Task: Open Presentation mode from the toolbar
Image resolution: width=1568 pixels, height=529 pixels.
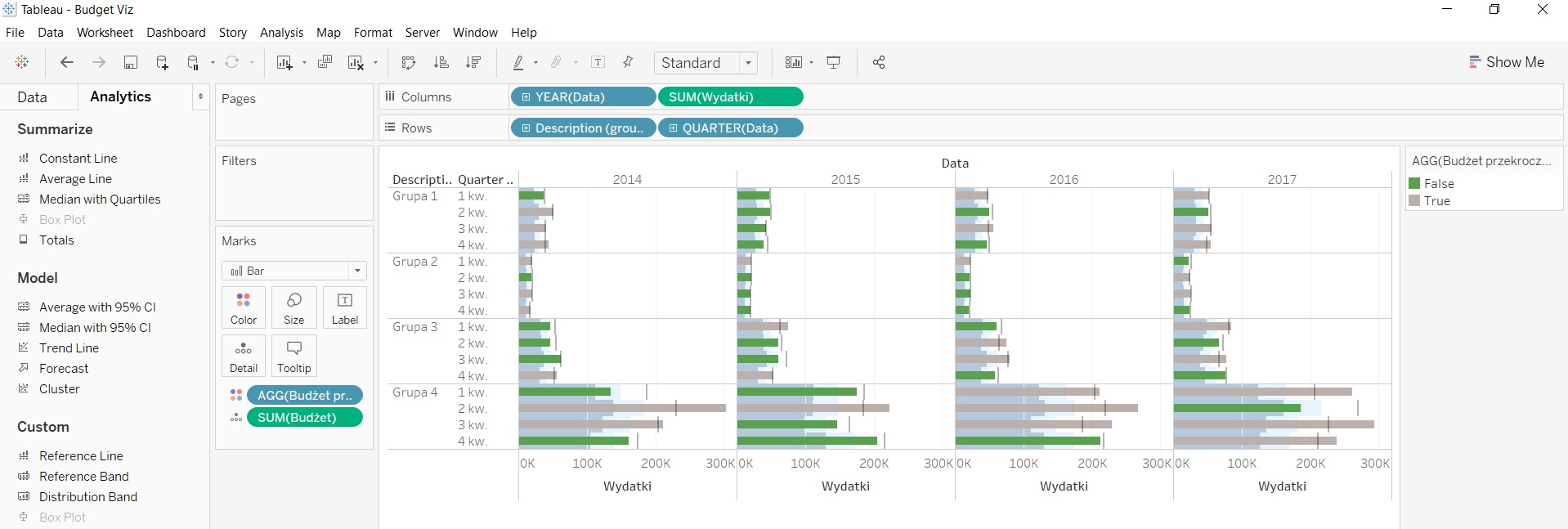Action: coord(834,63)
